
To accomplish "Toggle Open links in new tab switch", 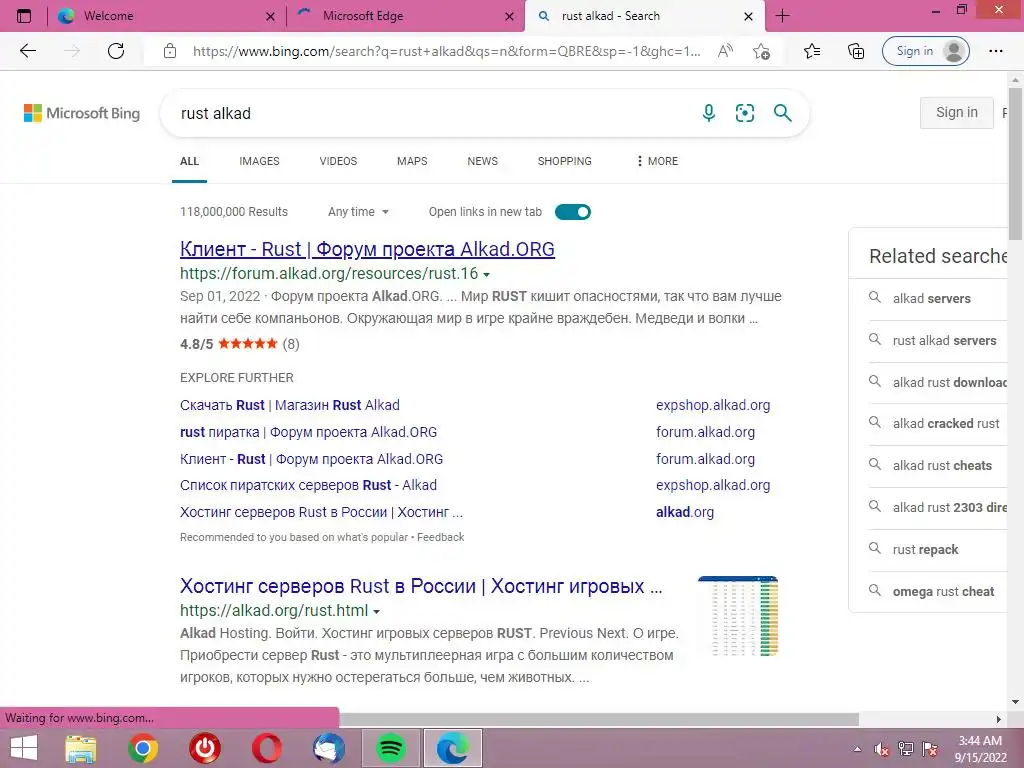I will (x=573, y=212).
